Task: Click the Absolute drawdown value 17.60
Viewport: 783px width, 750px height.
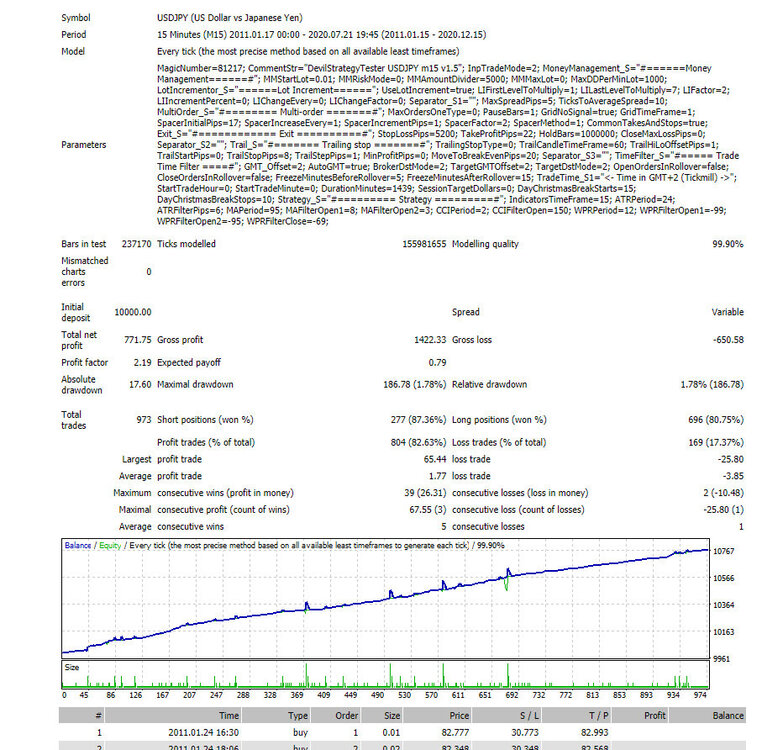Action: [140, 384]
